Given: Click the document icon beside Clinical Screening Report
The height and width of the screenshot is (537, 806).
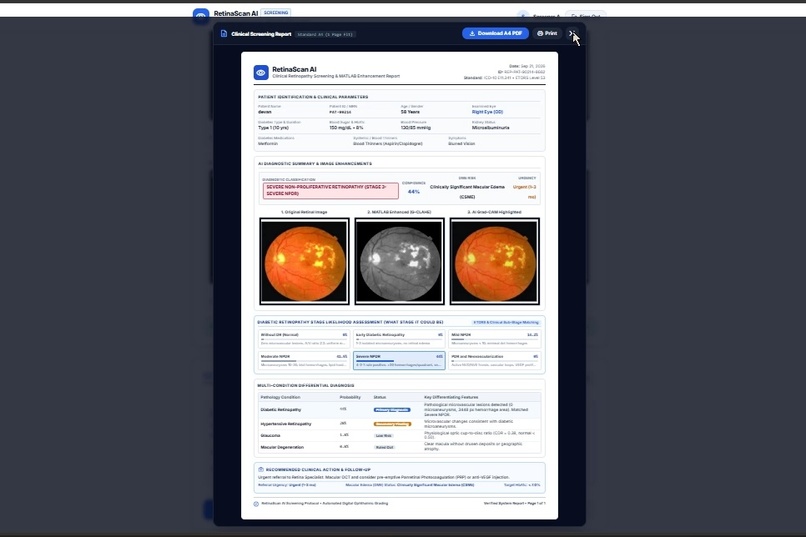Looking at the screenshot, I should pyautogui.click(x=224, y=33).
